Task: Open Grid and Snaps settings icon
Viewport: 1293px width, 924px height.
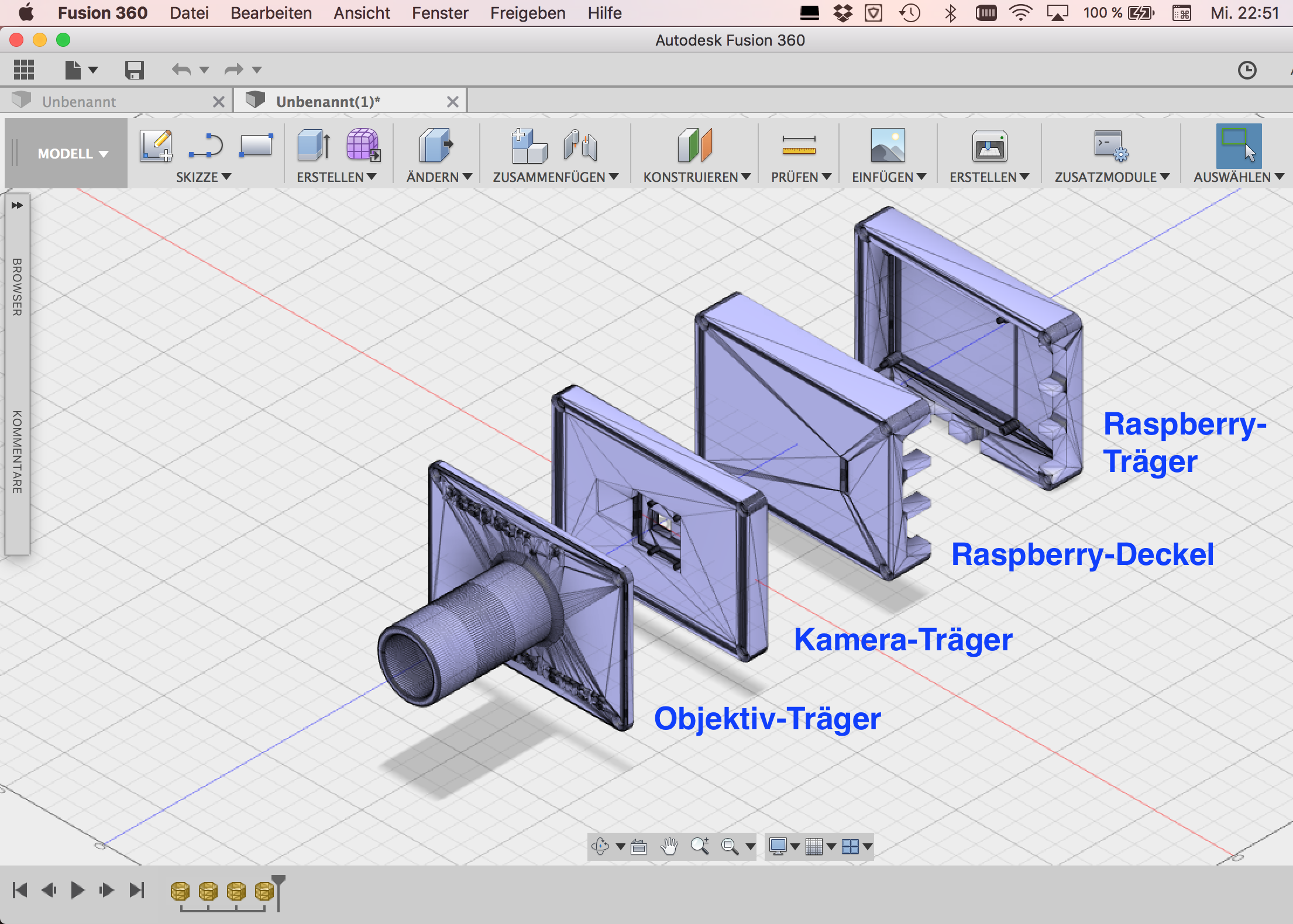Action: [x=814, y=846]
